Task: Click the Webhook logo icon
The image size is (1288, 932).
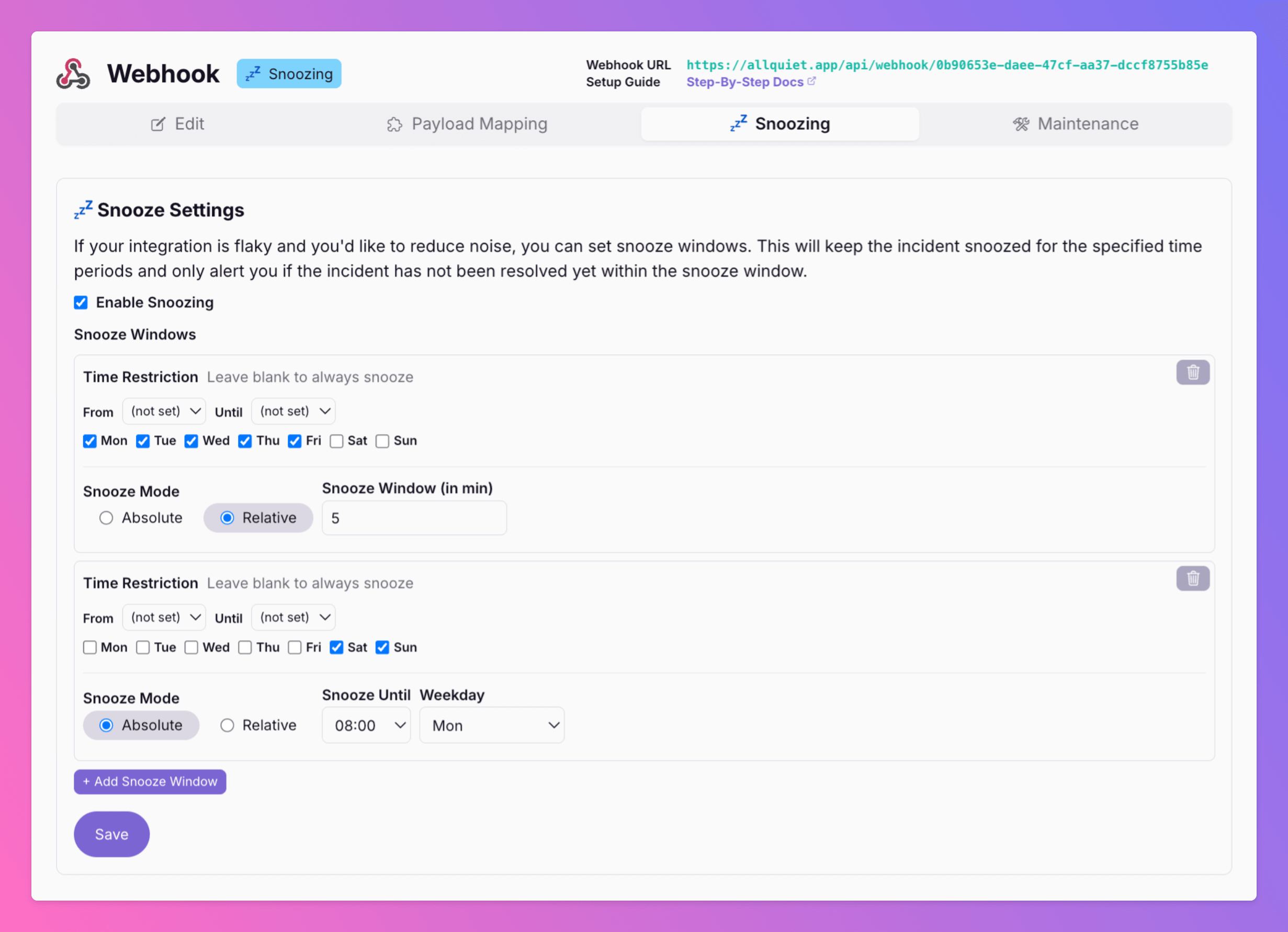Action: coord(73,74)
